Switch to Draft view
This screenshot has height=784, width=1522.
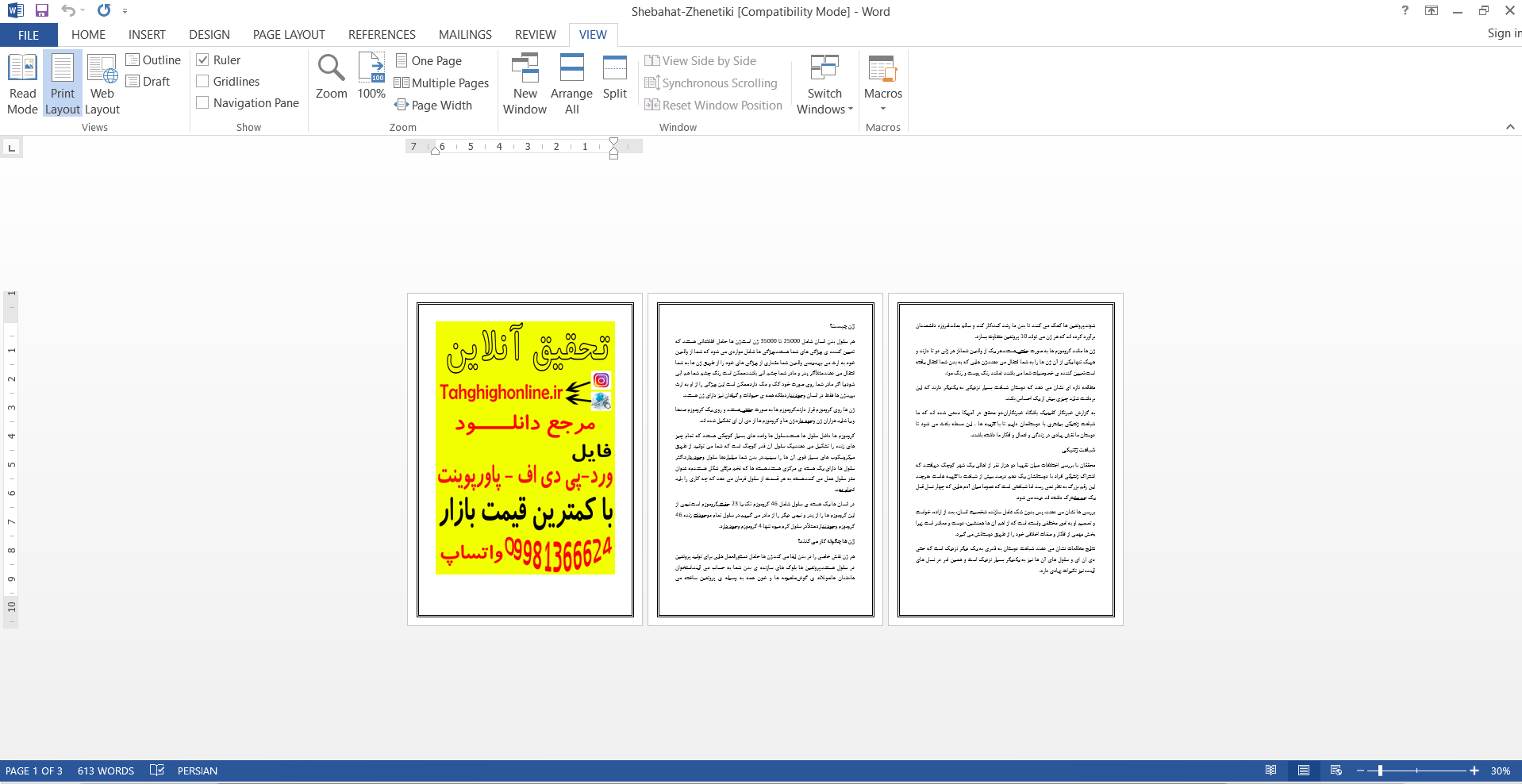(x=148, y=81)
